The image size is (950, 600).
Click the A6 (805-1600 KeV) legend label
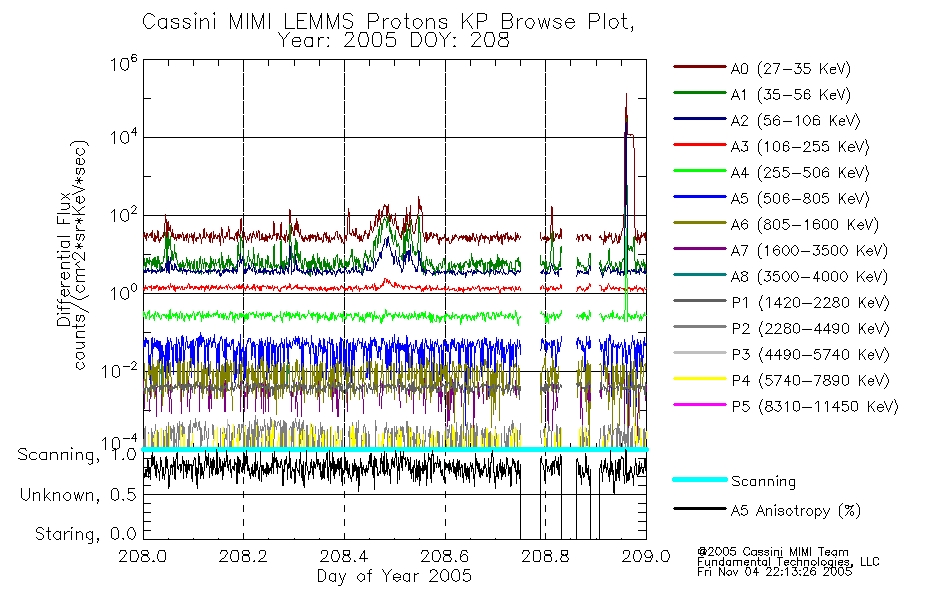pos(805,225)
